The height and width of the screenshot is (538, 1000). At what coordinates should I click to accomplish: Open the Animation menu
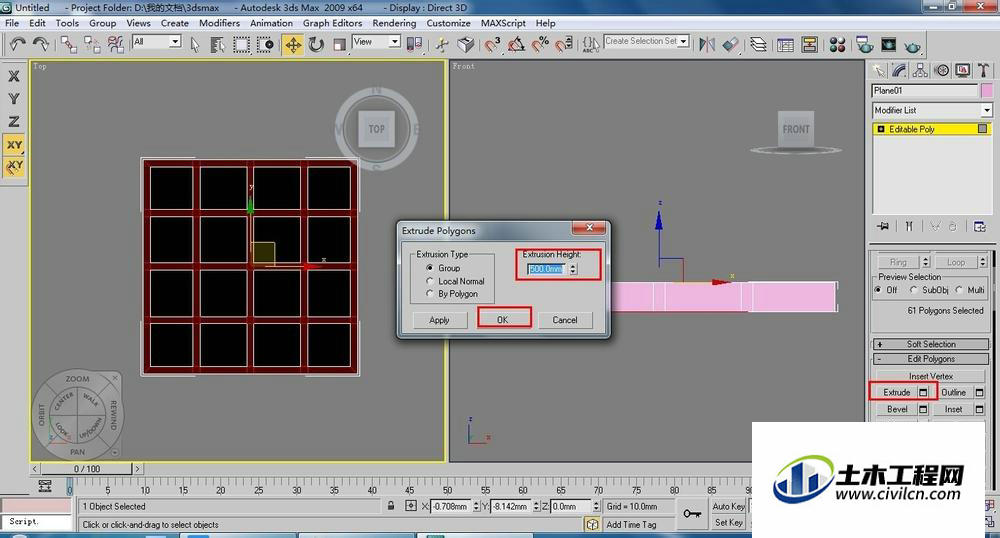tap(271, 23)
